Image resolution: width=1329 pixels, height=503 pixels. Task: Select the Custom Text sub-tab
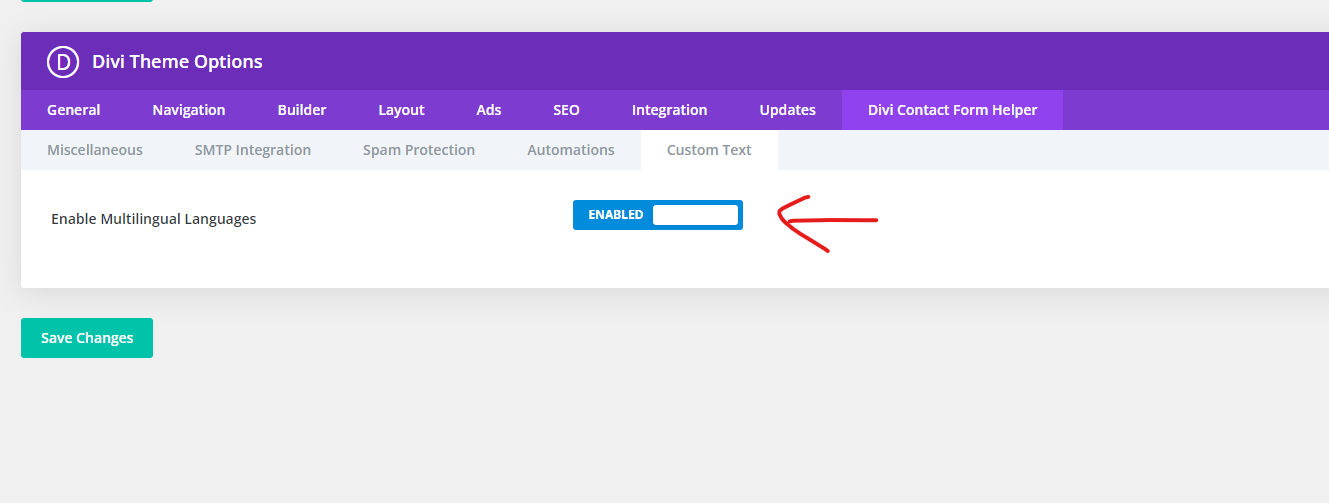pos(709,150)
